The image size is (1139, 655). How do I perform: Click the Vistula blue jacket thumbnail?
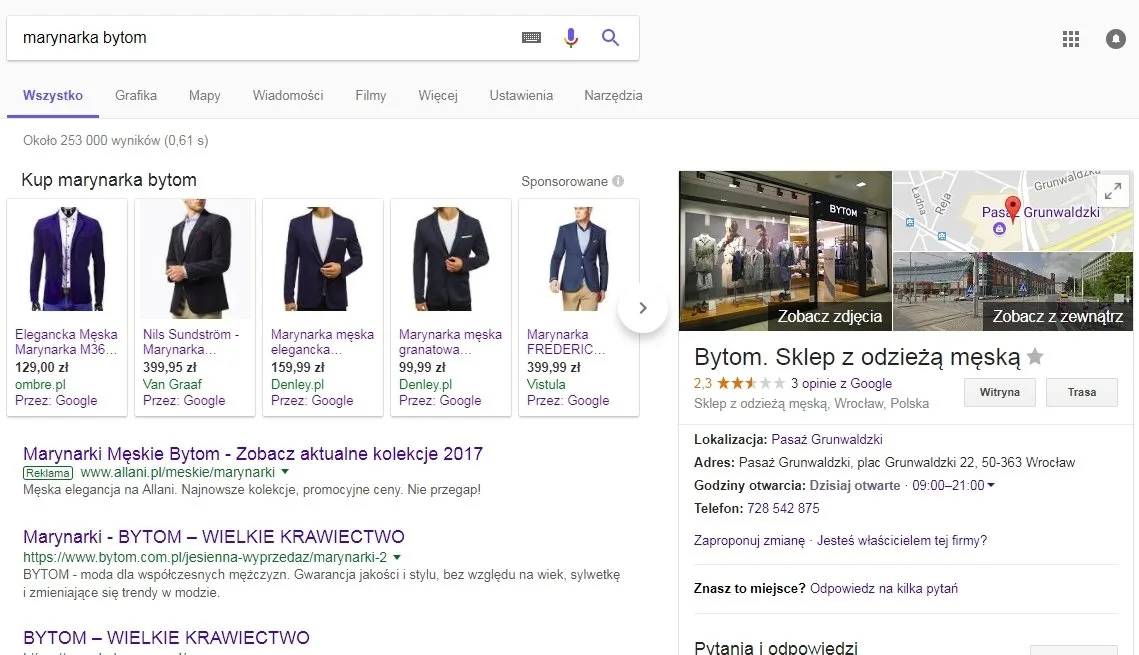(x=579, y=259)
